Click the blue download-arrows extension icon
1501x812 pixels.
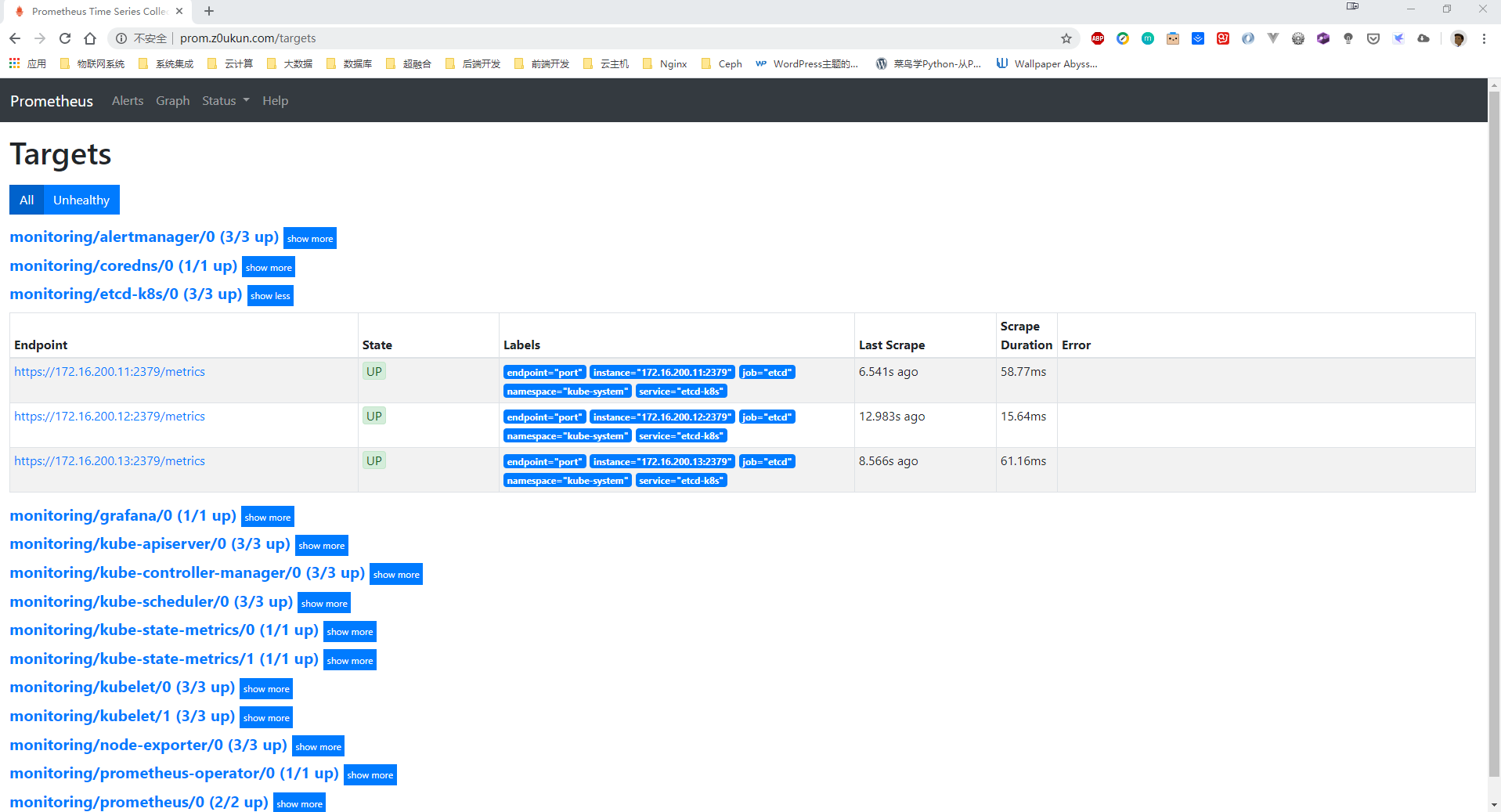click(1198, 38)
